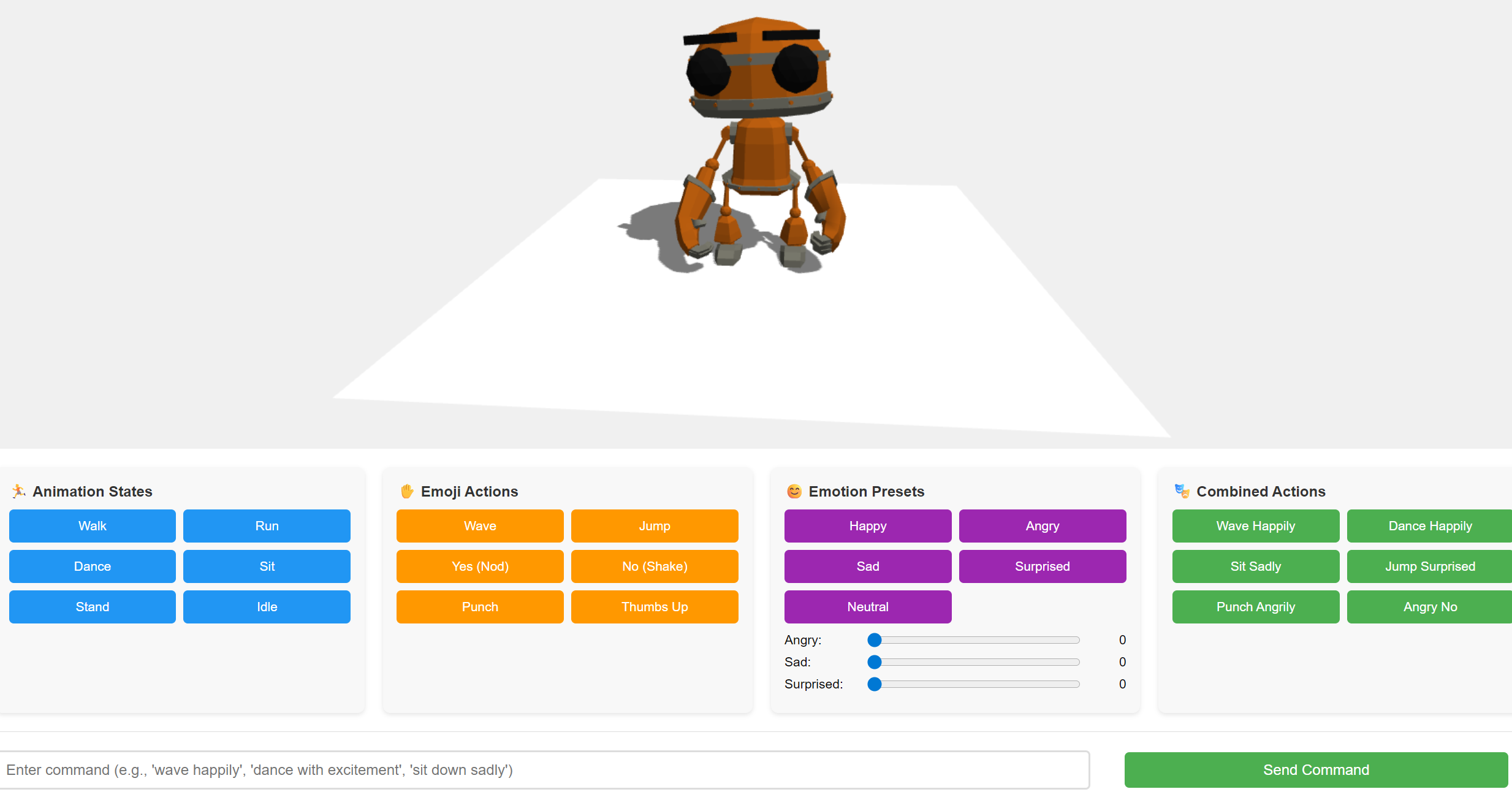This screenshot has height=808, width=1512.
Task: Click the Angry slider handle
Action: pyautogui.click(x=875, y=640)
